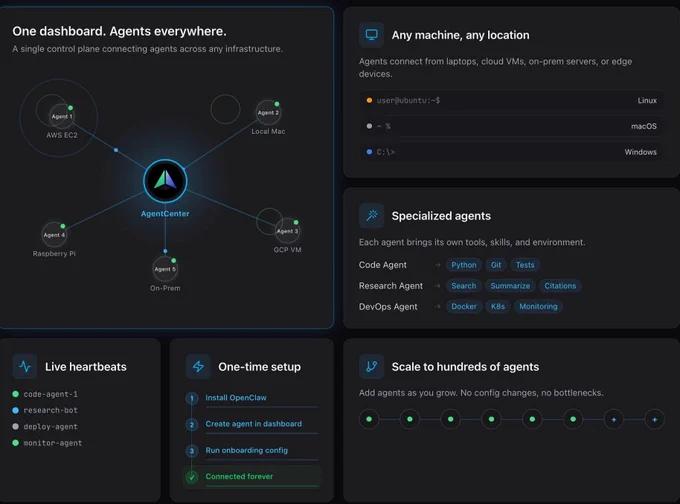Click the green status dot of code-agent-1

[16, 394]
